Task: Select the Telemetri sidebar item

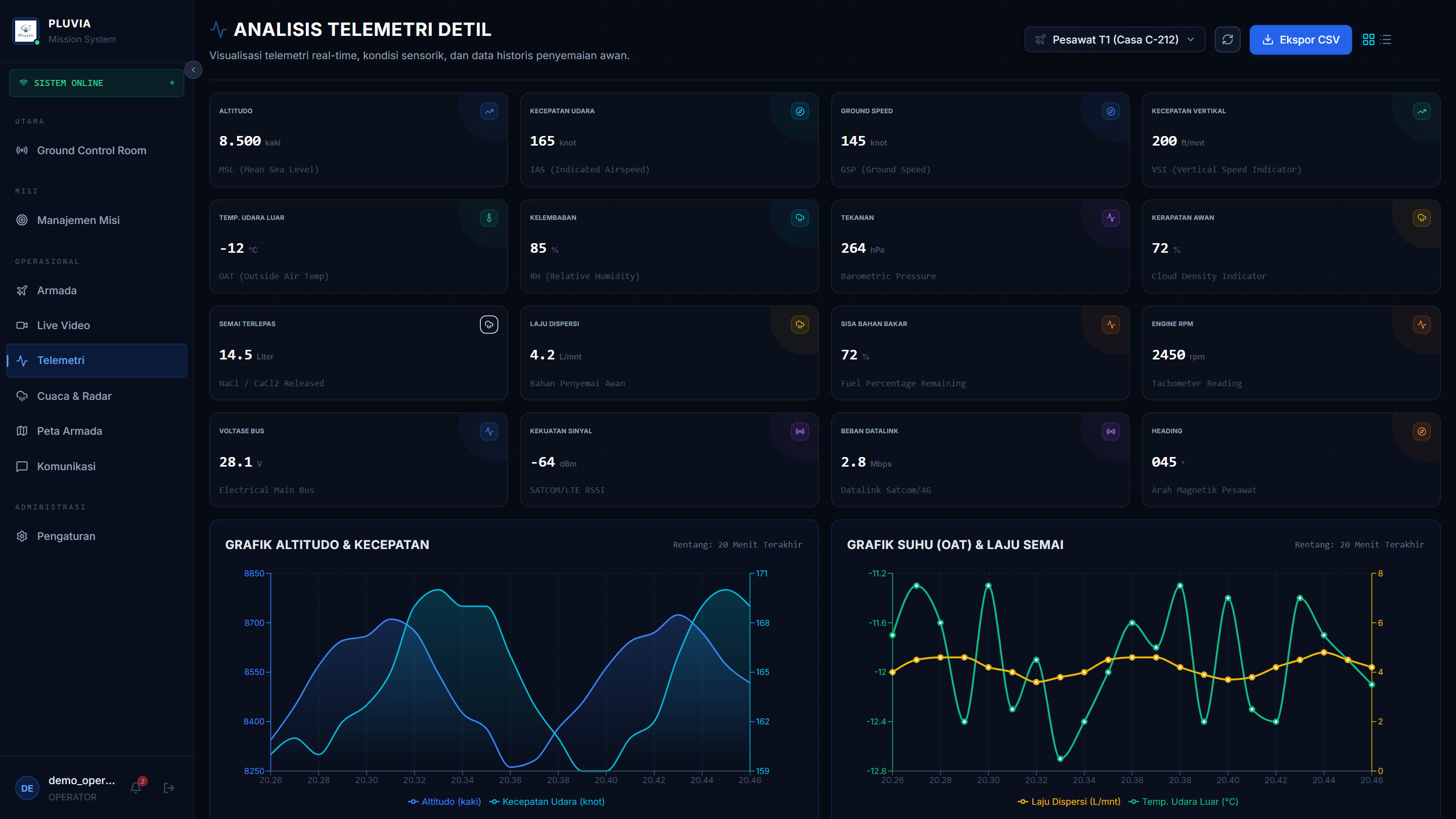Action: [x=96, y=360]
